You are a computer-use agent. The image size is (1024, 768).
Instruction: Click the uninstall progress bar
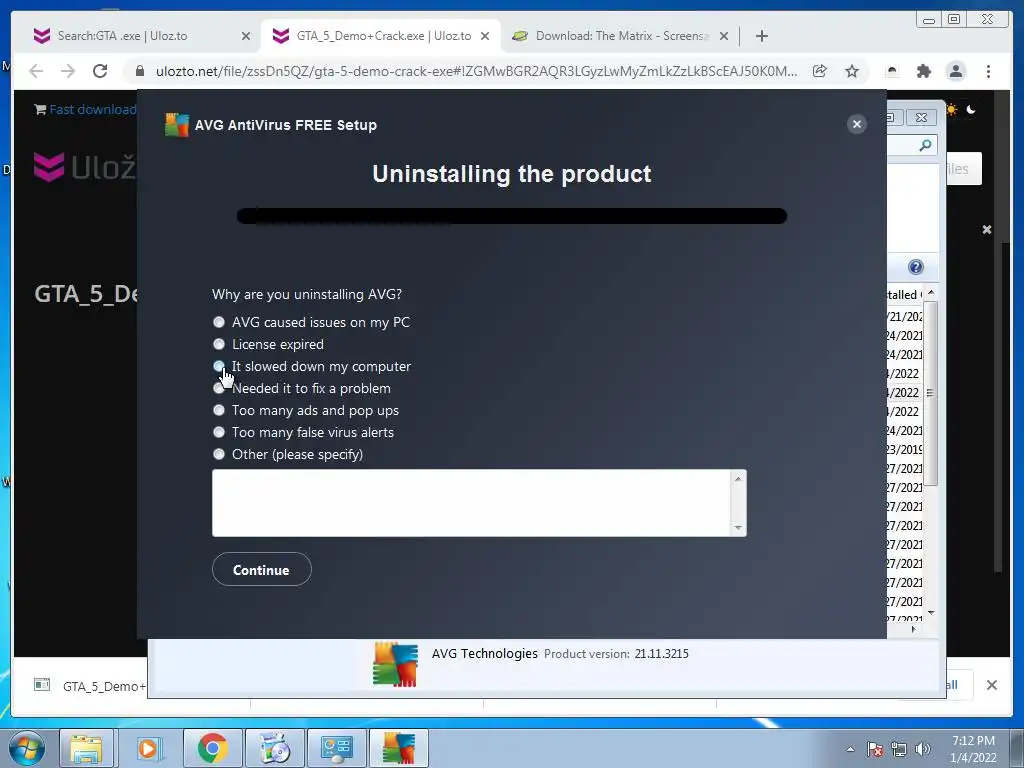click(x=511, y=216)
